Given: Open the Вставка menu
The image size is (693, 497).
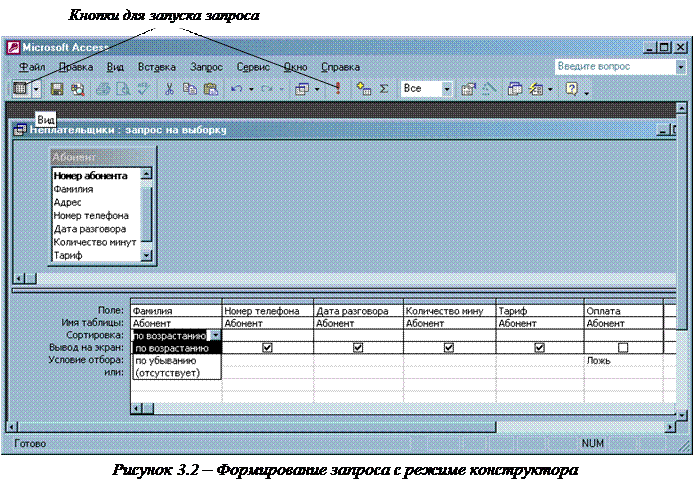Looking at the screenshot, I should click(x=156, y=67).
